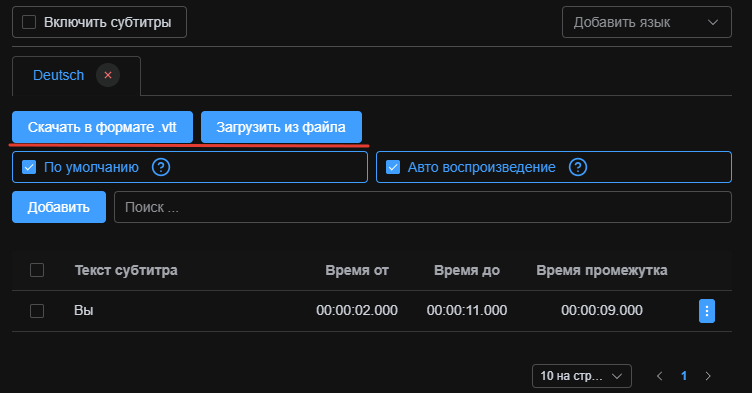This screenshot has height=393, width=752.
Task: Open help icon next to Авто воспроизведение
Action: (578, 167)
